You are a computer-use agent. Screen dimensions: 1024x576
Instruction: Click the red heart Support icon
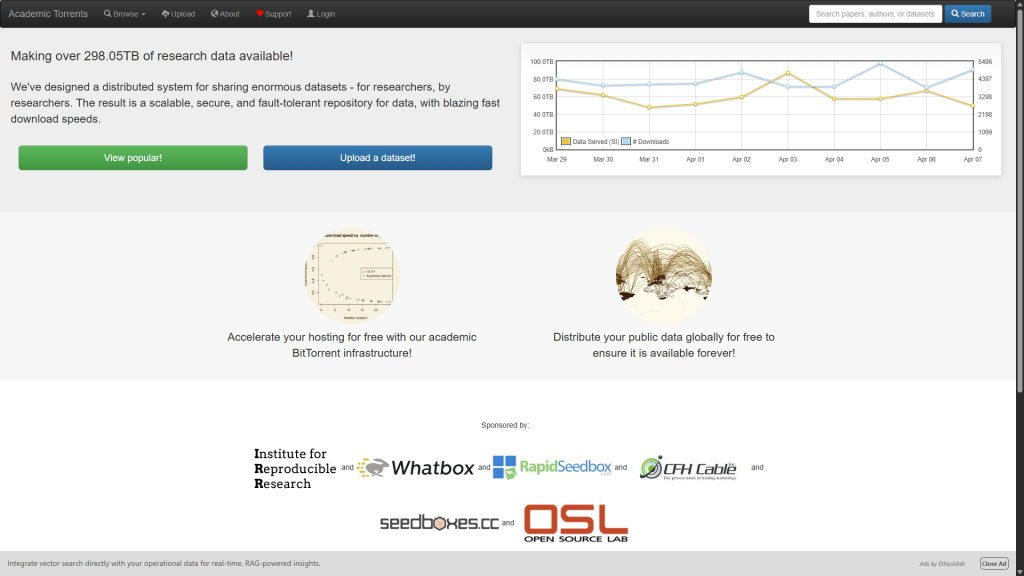[x=260, y=13]
